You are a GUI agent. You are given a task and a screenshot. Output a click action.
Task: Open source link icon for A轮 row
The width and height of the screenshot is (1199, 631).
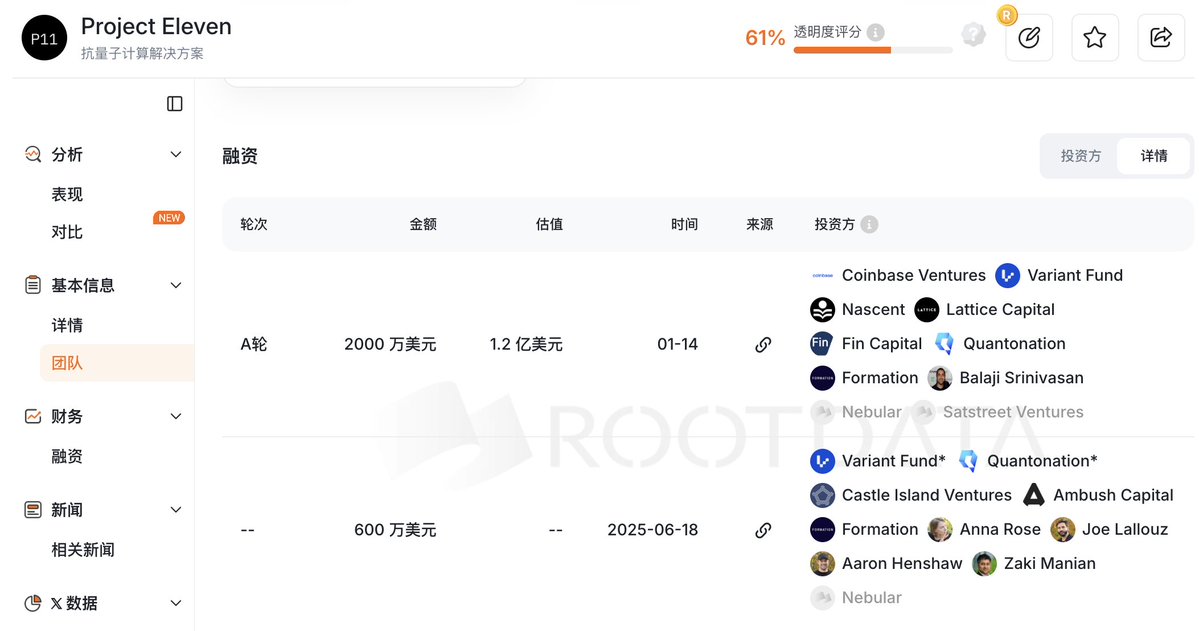(762, 344)
